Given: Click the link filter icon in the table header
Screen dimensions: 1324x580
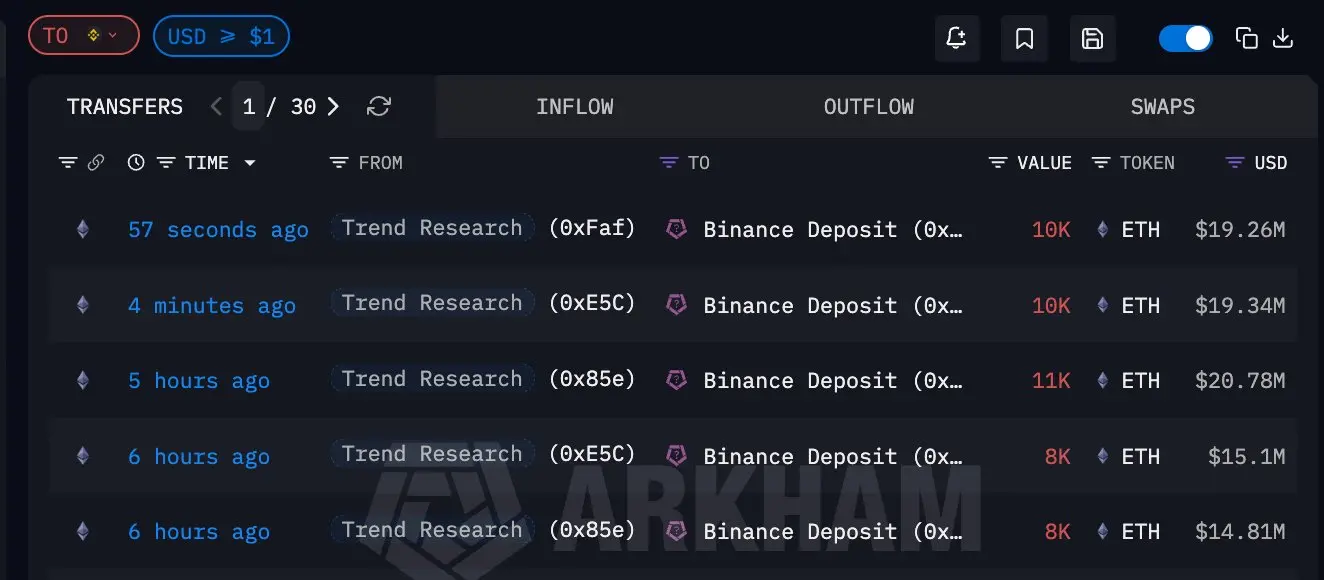Looking at the screenshot, I should pyautogui.click(x=95, y=161).
